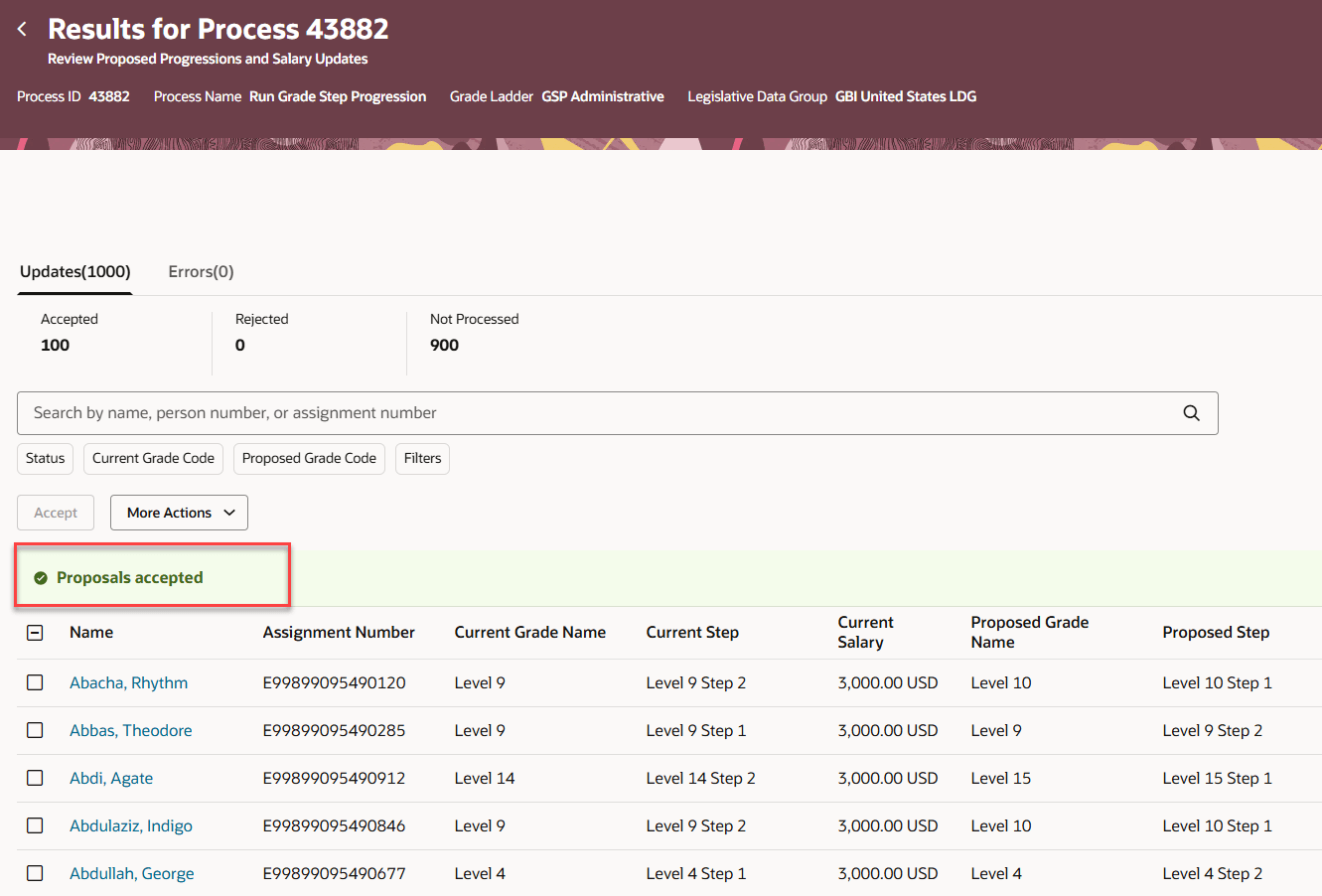1322x896 pixels.
Task: Check the checkbox for Abacha, Rhythm
Action: point(35,682)
